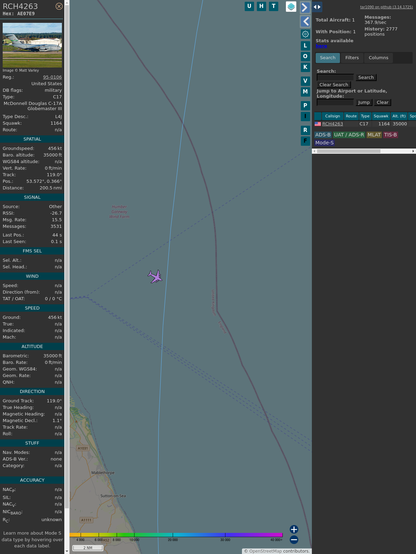Viewport: 416px width, 554px height.
Task: Toggle the T track button
Action: pos(274,6)
